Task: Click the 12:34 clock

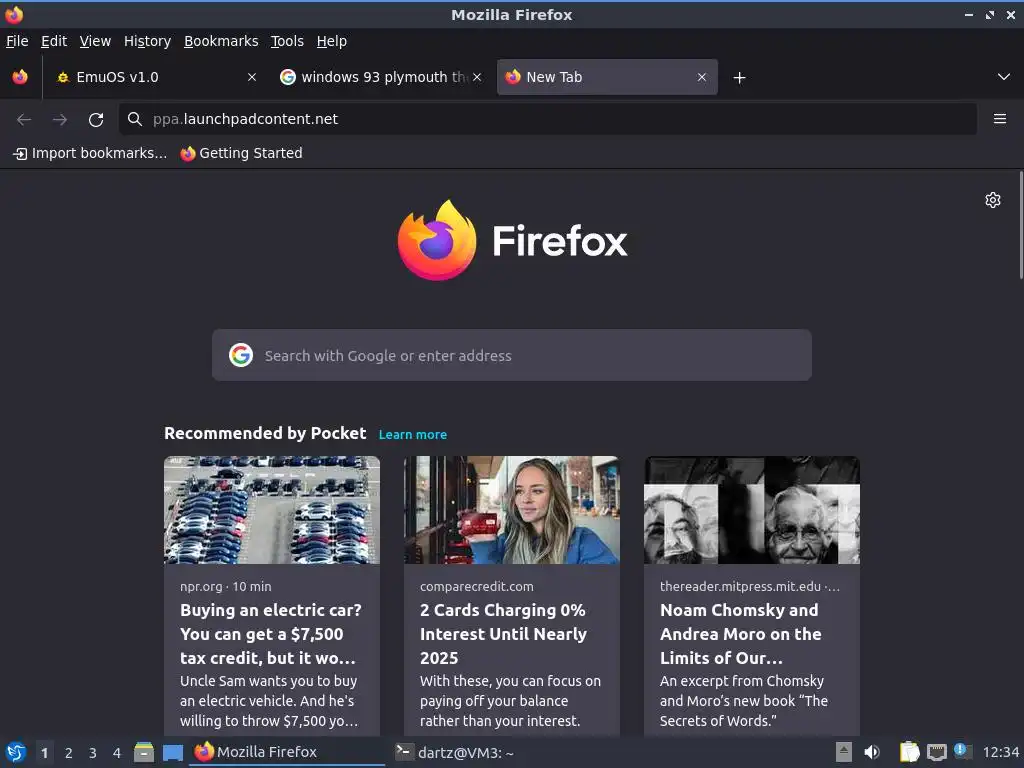Action: 1000,752
